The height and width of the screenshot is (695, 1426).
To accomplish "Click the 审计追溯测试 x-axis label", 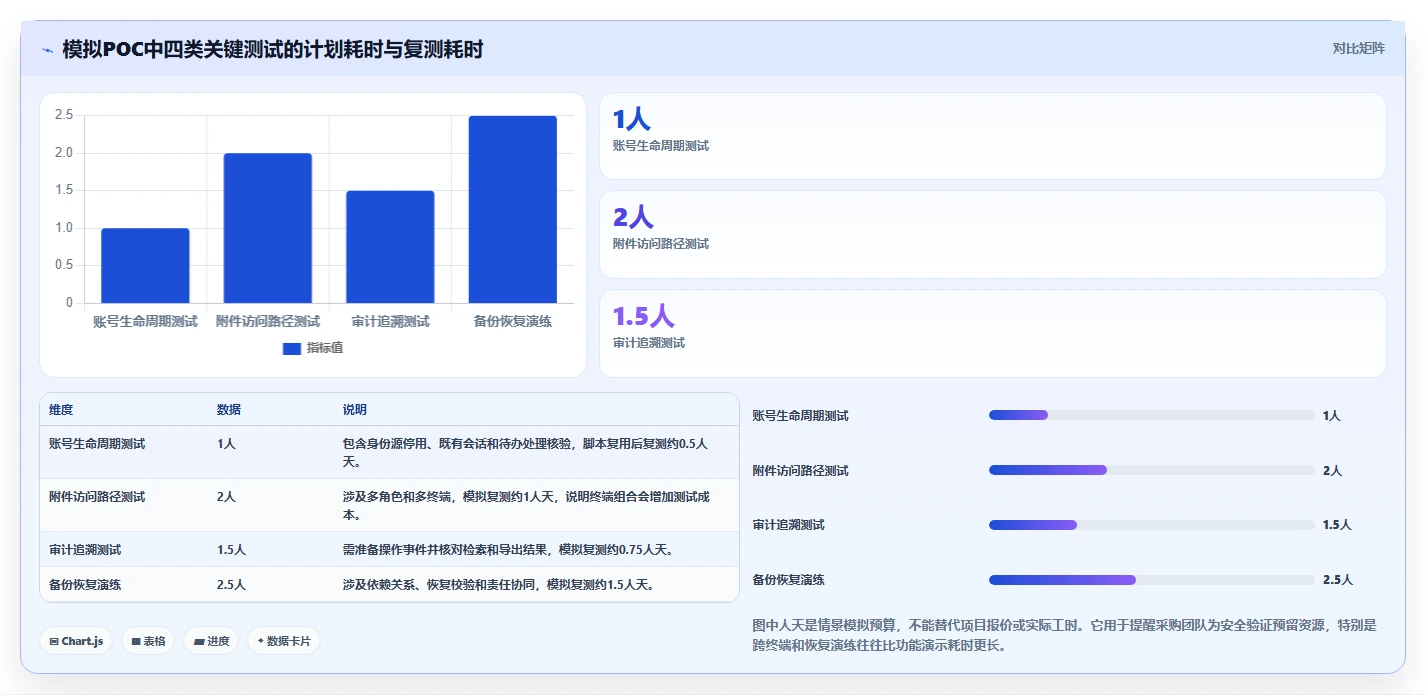I will (390, 321).
